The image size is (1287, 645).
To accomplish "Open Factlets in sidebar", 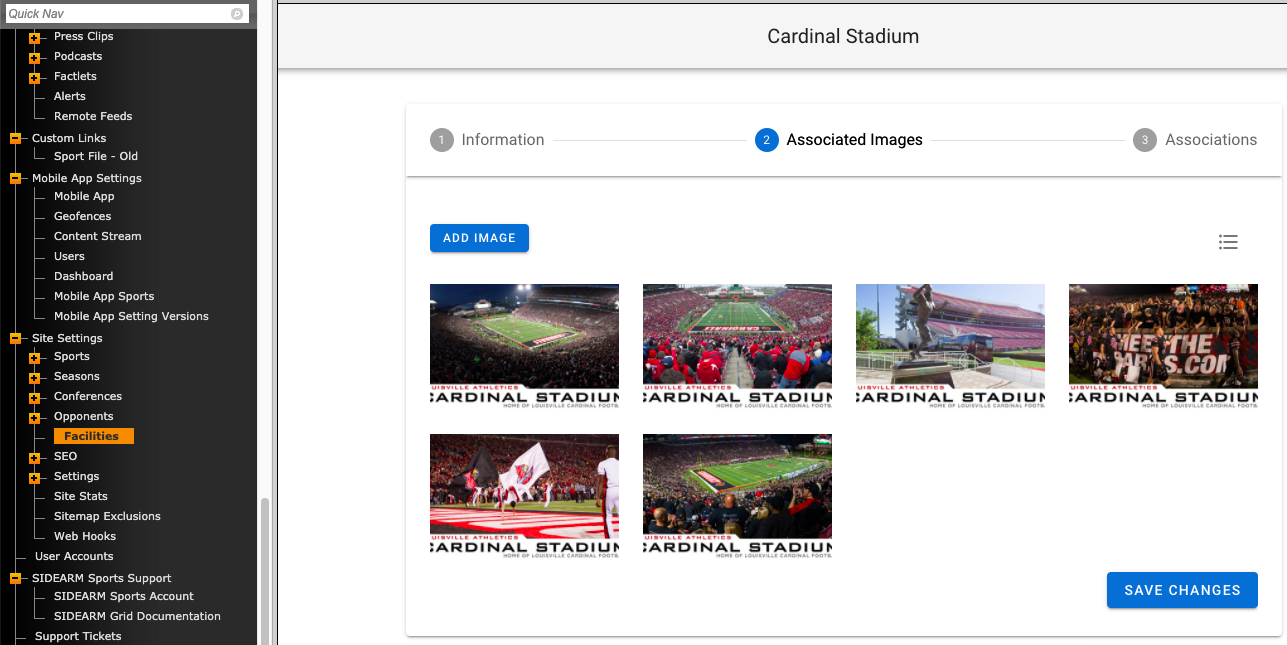I will tap(75, 76).
